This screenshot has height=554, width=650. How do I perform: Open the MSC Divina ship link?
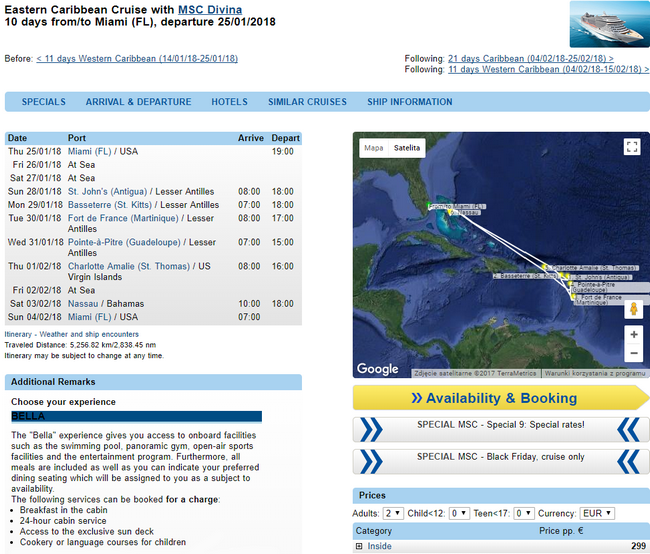point(210,10)
